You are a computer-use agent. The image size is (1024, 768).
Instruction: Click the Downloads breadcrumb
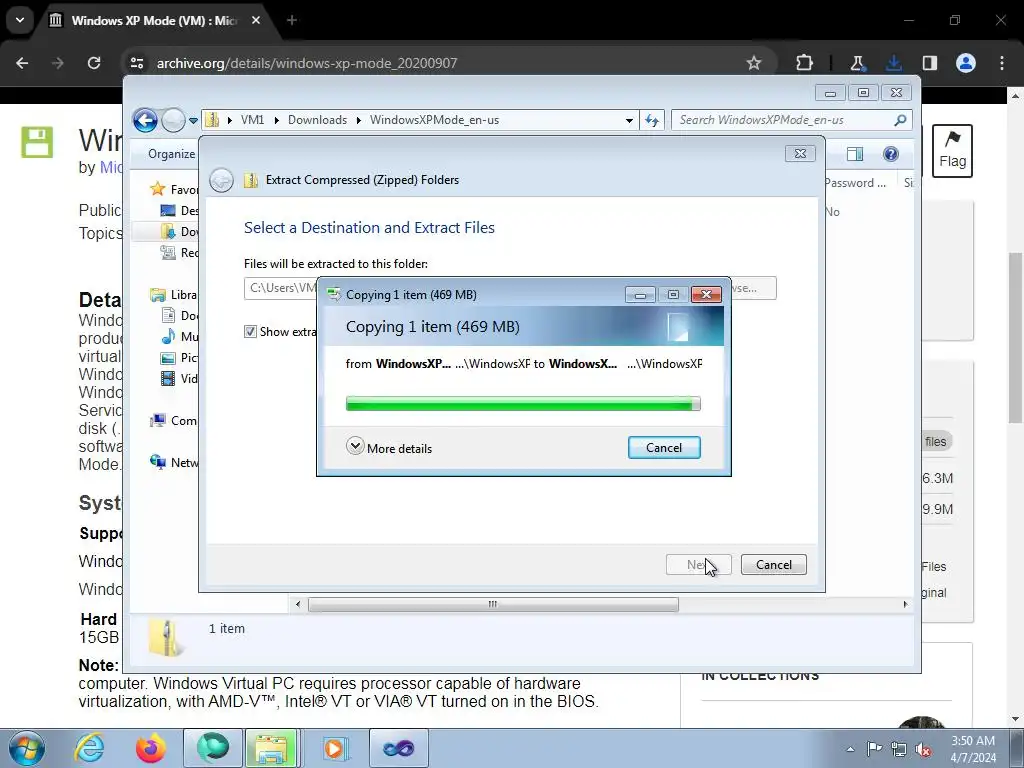click(317, 120)
